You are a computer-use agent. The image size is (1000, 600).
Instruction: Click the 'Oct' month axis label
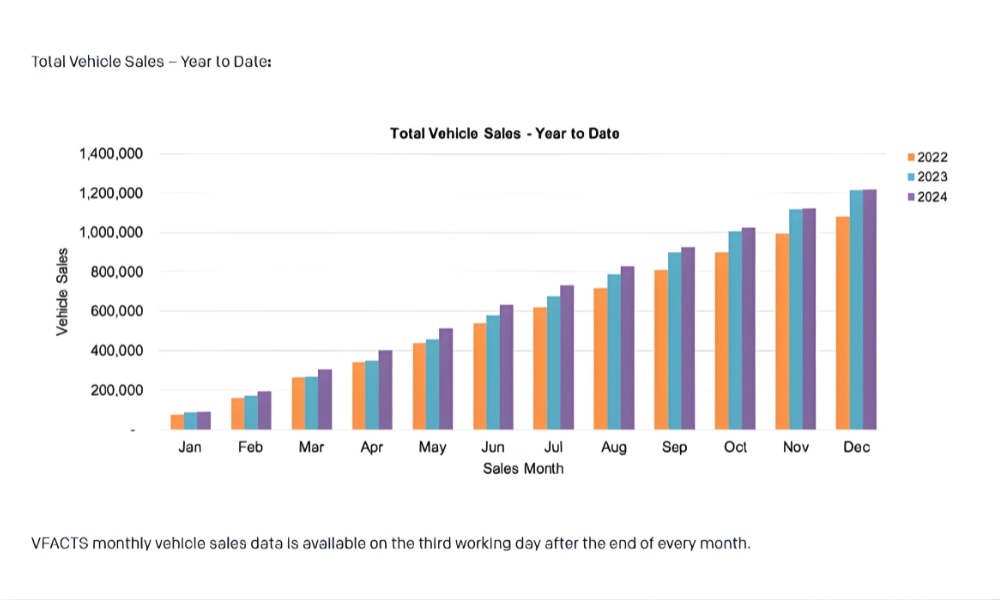point(735,448)
